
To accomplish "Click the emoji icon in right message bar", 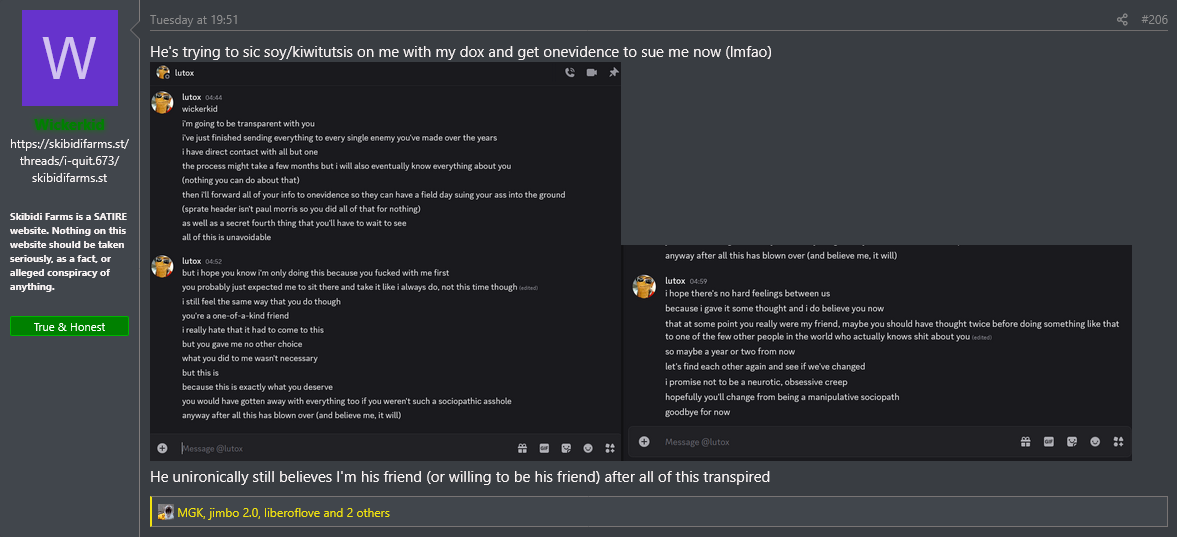I will point(1095,442).
